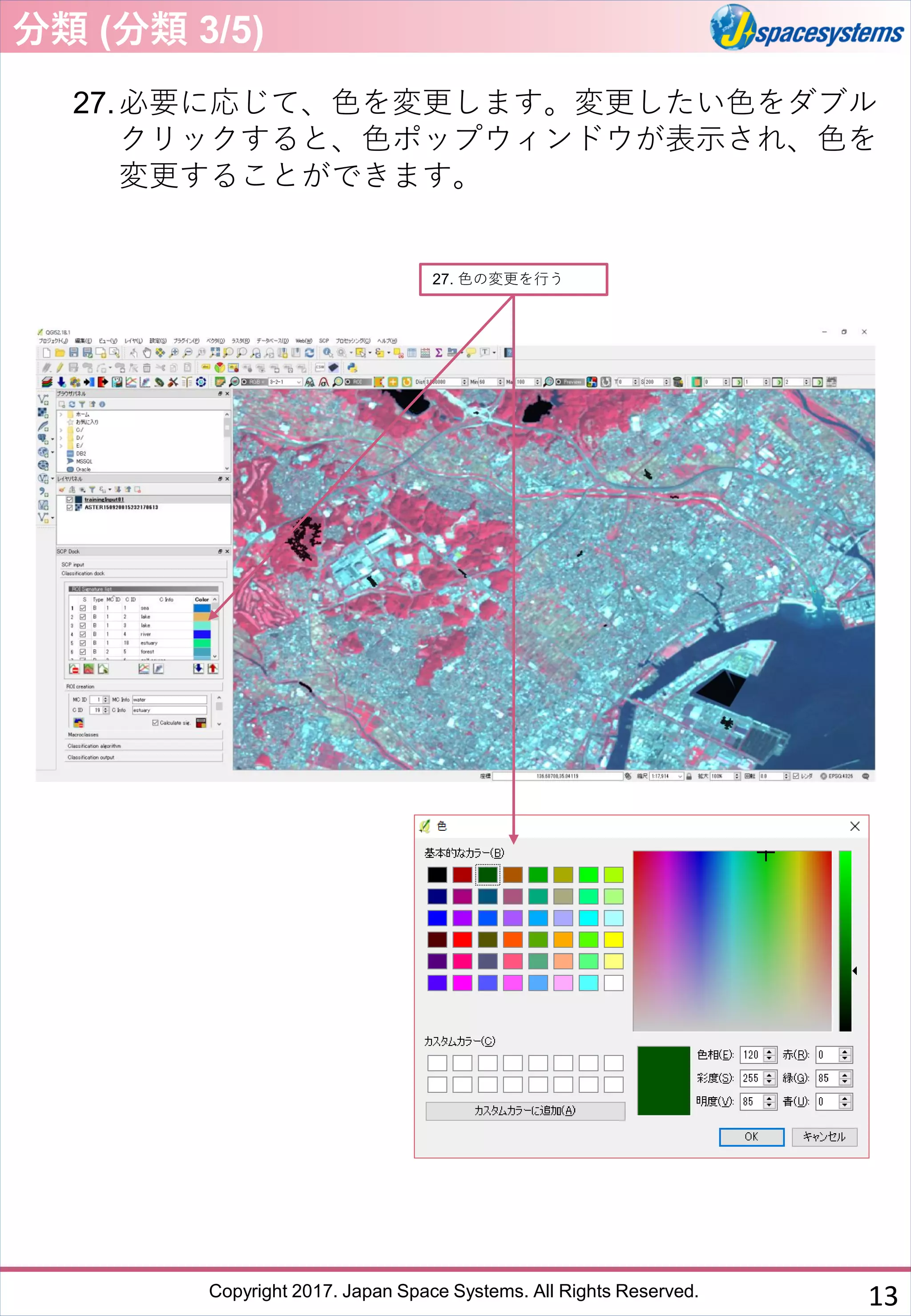Uncheck the sea signature row checkbox
This screenshot has width=911, height=1316.
(x=83, y=608)
